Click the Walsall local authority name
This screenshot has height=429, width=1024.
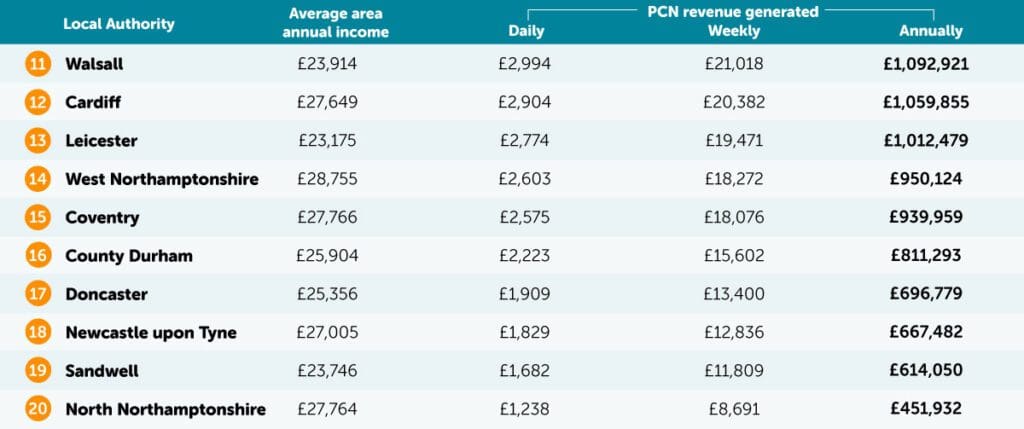94,64
